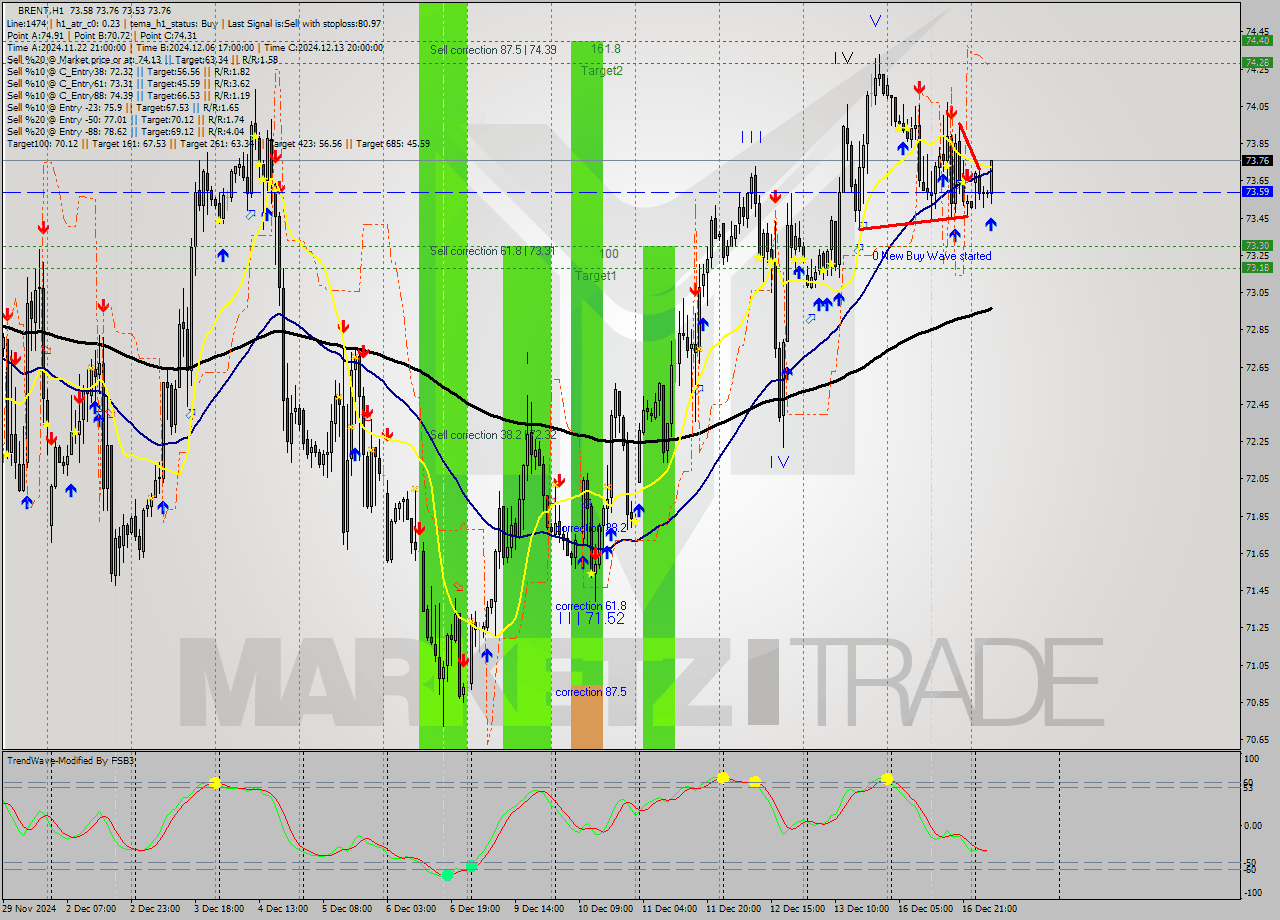Click the '29 Nov 2024' date on time axis
This screenshot has height=920, width=1280.
(28, 909)
